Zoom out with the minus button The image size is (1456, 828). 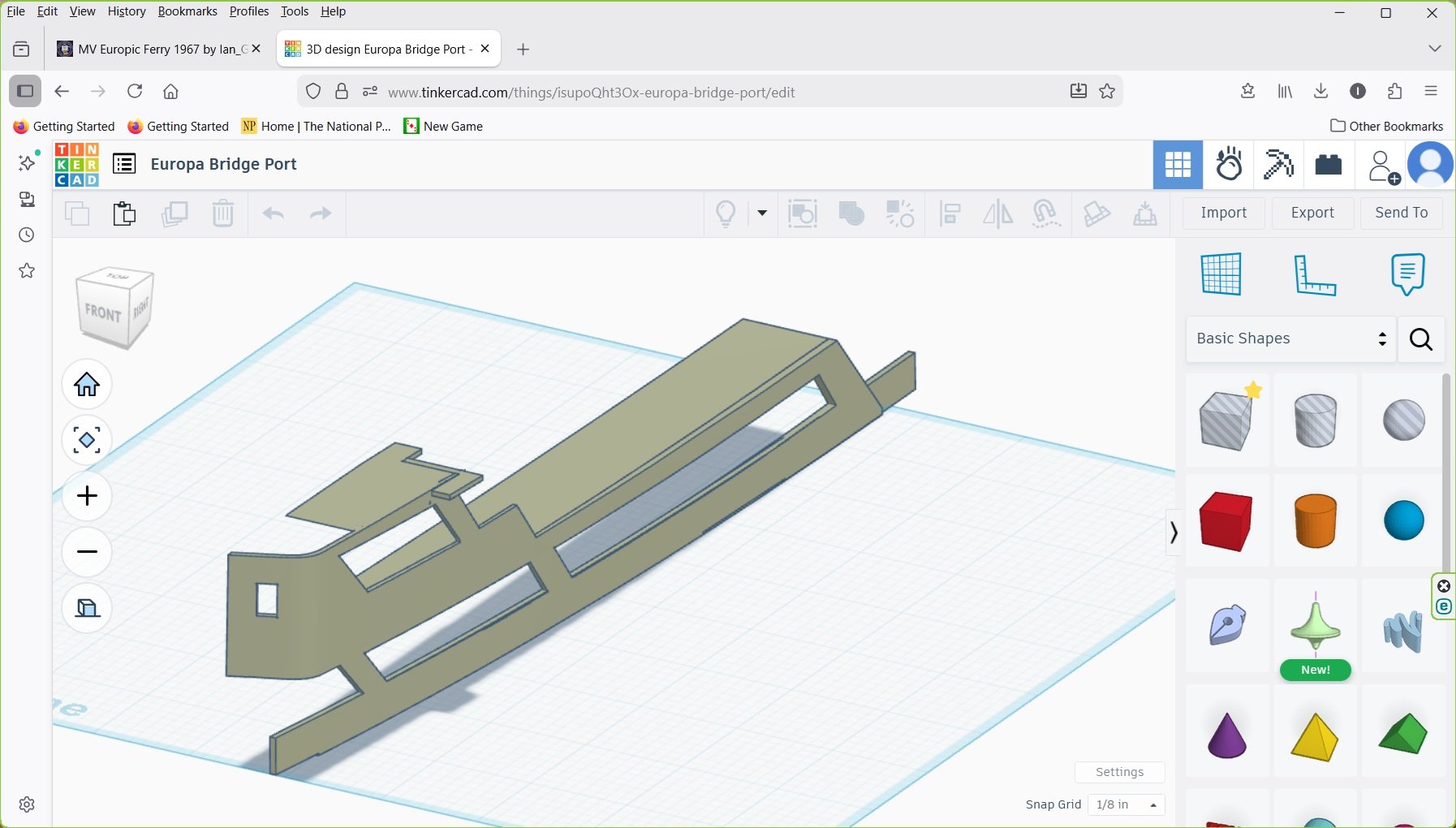click(87, 552)
